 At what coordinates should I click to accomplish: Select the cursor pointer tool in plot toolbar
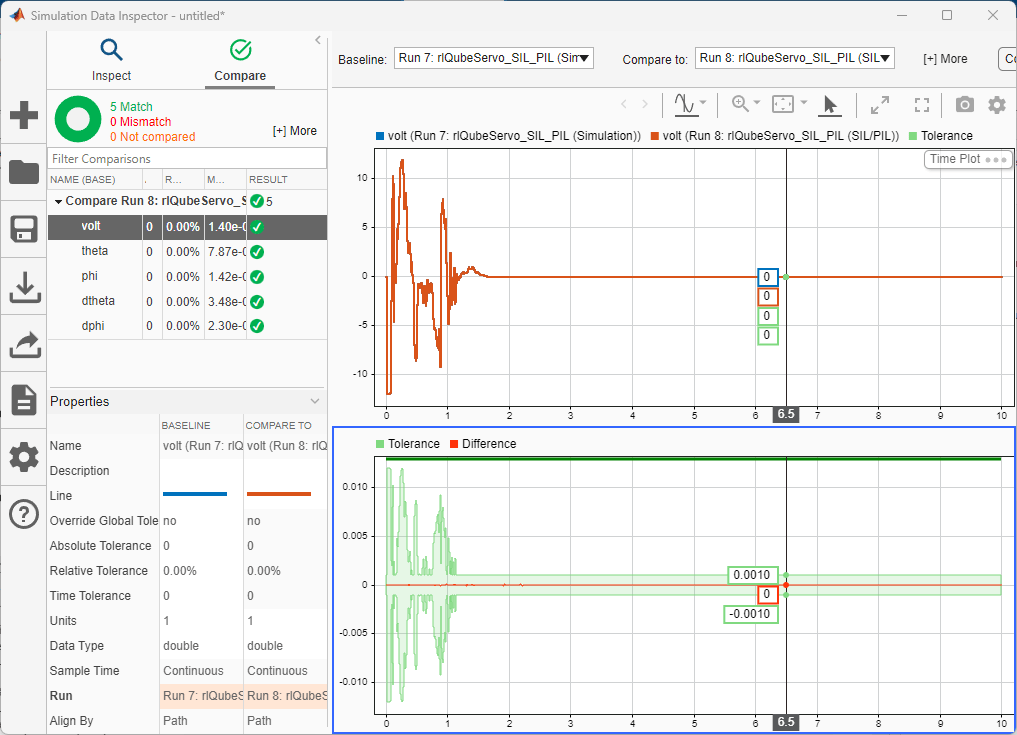click(830, 104)
